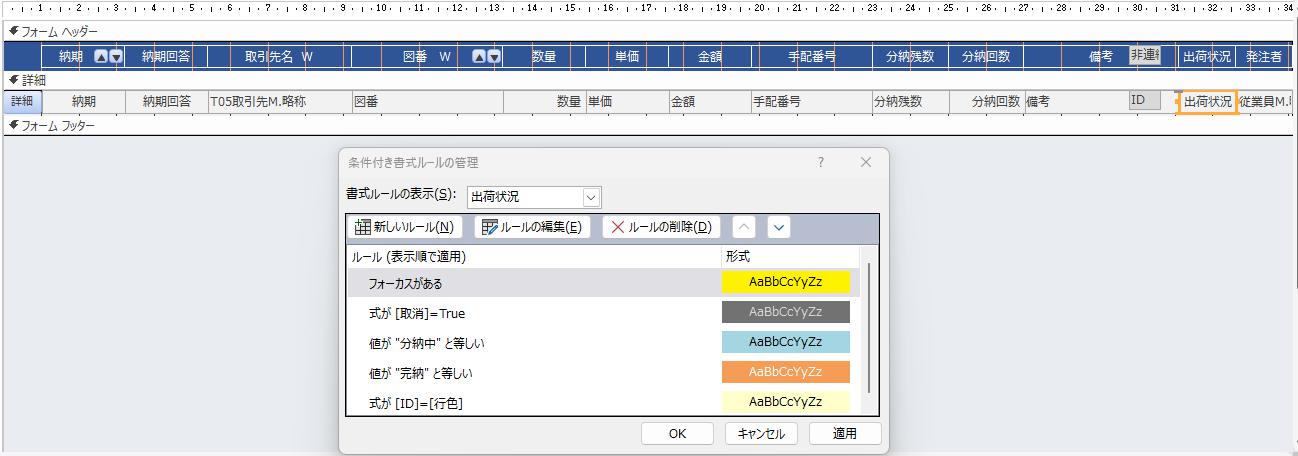
Task: Select the 単価 textbox in detail section
Action: tap(626, 101)
